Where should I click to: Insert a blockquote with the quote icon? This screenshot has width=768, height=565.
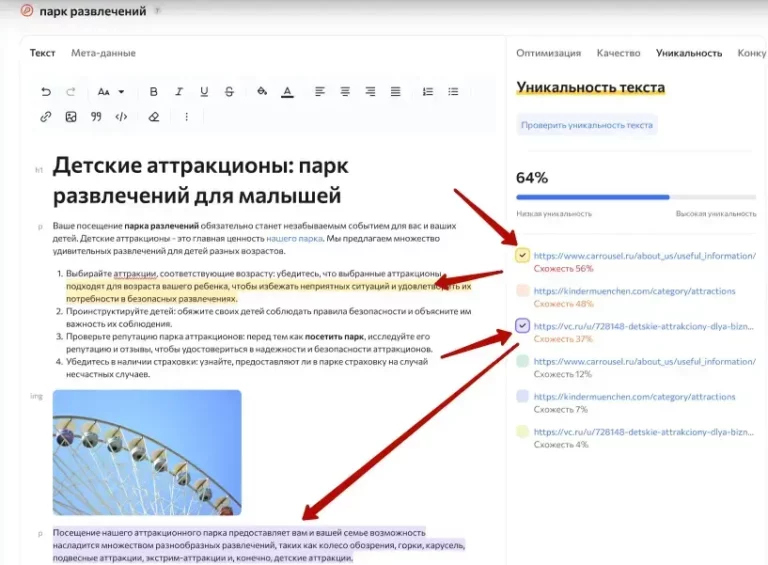[x=96, y=117]
